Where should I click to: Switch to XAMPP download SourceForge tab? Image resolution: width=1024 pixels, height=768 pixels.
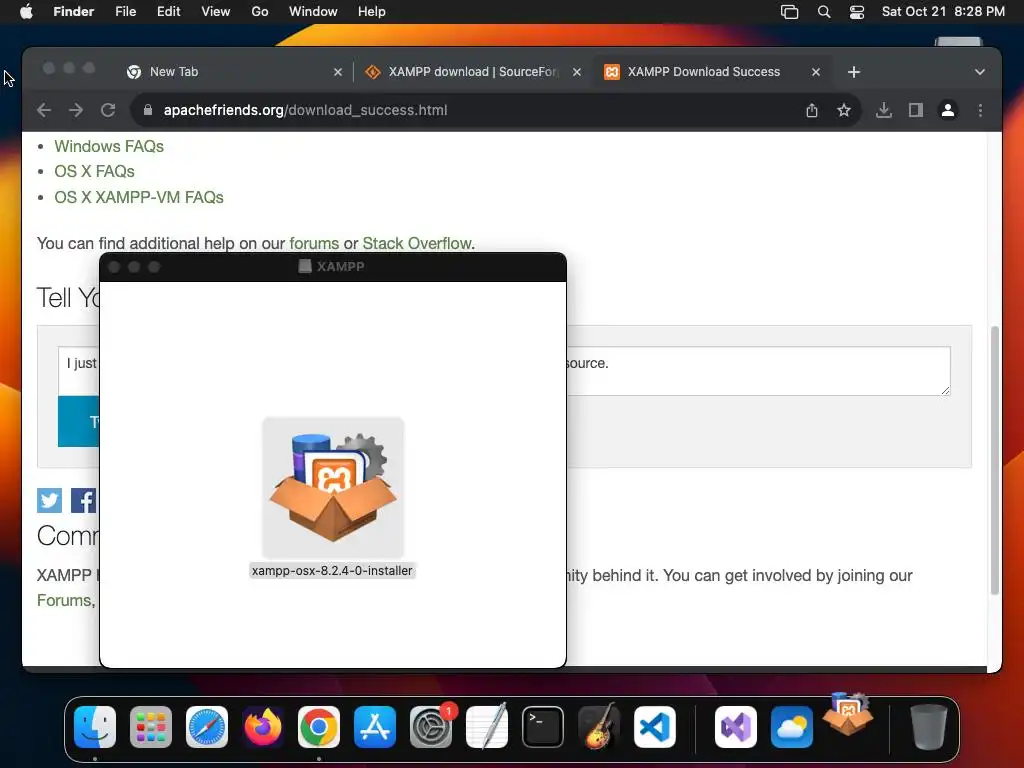tap(473, 72)
